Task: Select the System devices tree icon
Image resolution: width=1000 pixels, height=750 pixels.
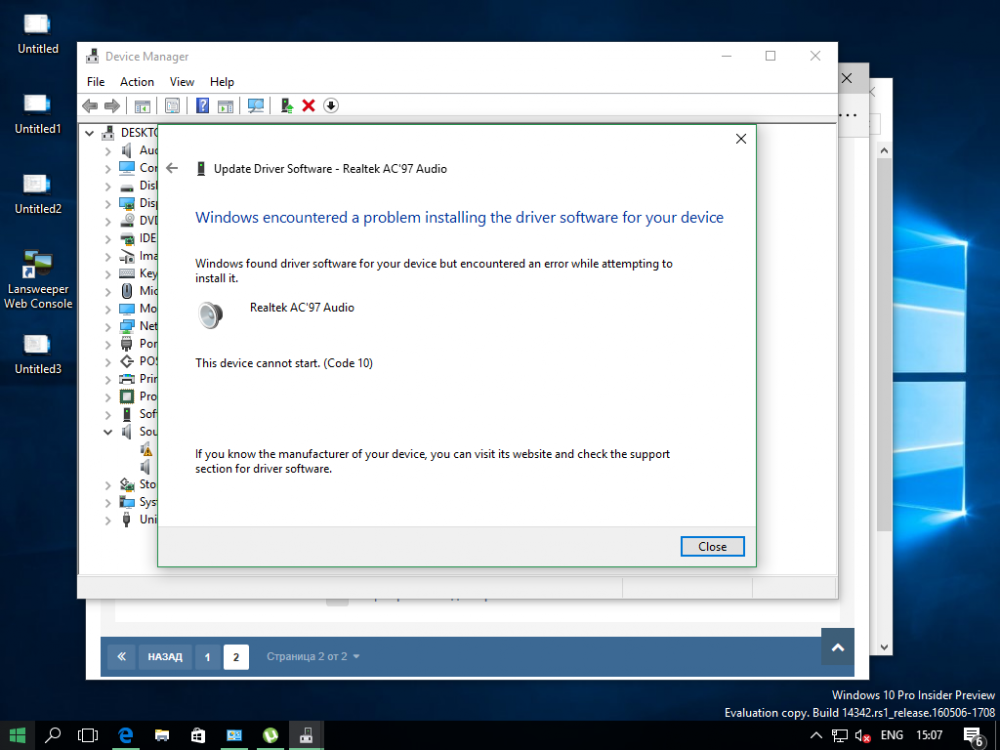Action: pos(127,502)
